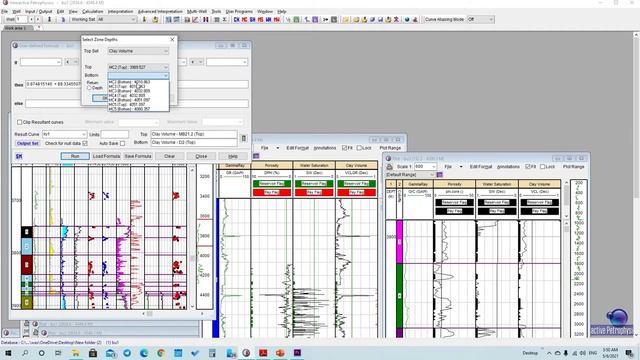Open Curve Aliasing Mode dropdown
This screenshot has height=360, width=640.
tap(480, 19)
